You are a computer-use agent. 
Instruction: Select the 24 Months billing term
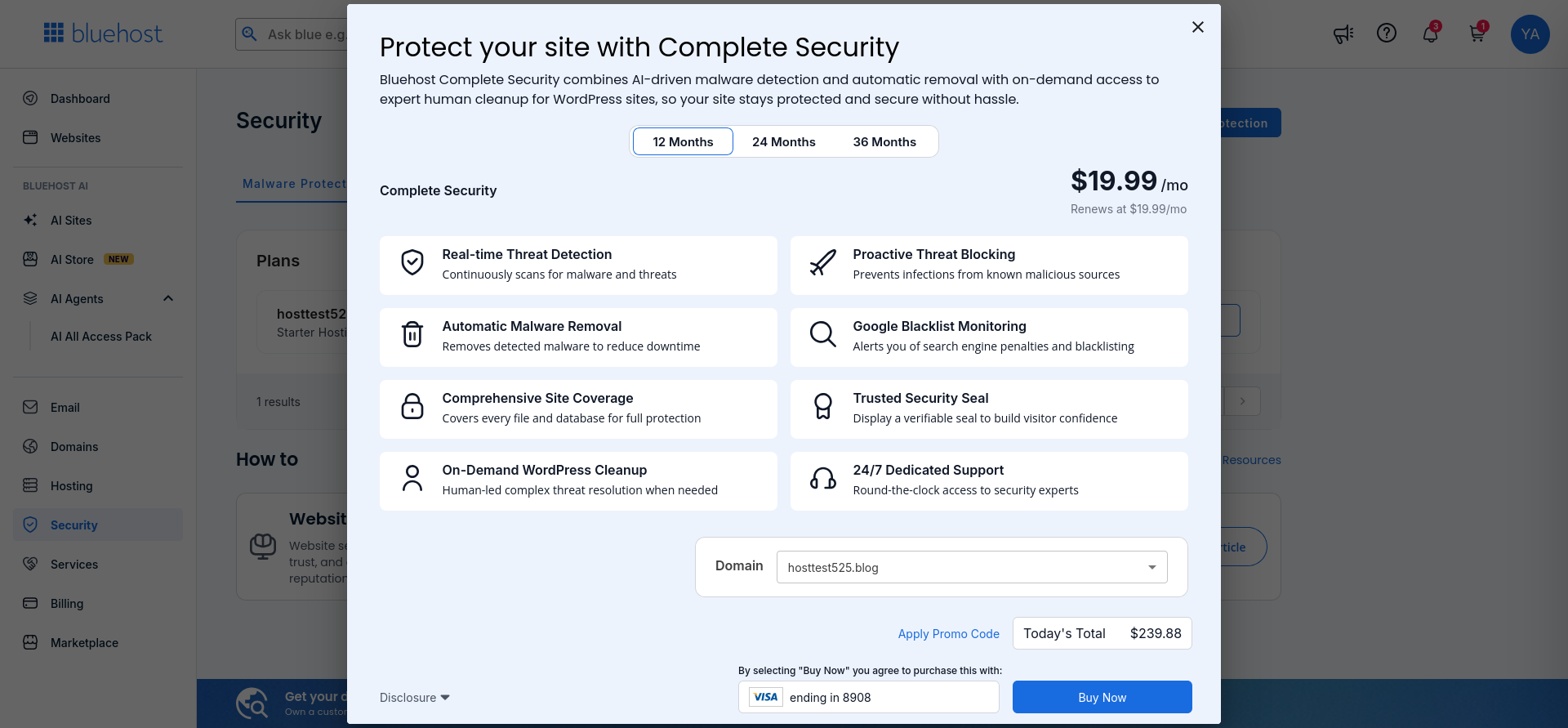[783, 141]
